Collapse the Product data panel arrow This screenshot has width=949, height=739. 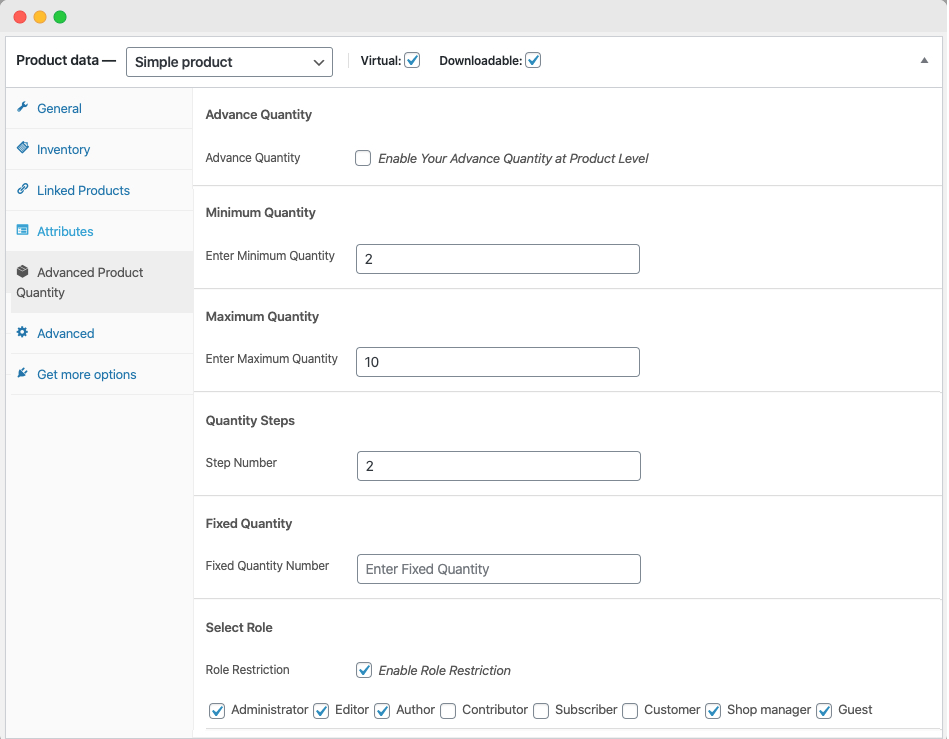coord(924,61)
